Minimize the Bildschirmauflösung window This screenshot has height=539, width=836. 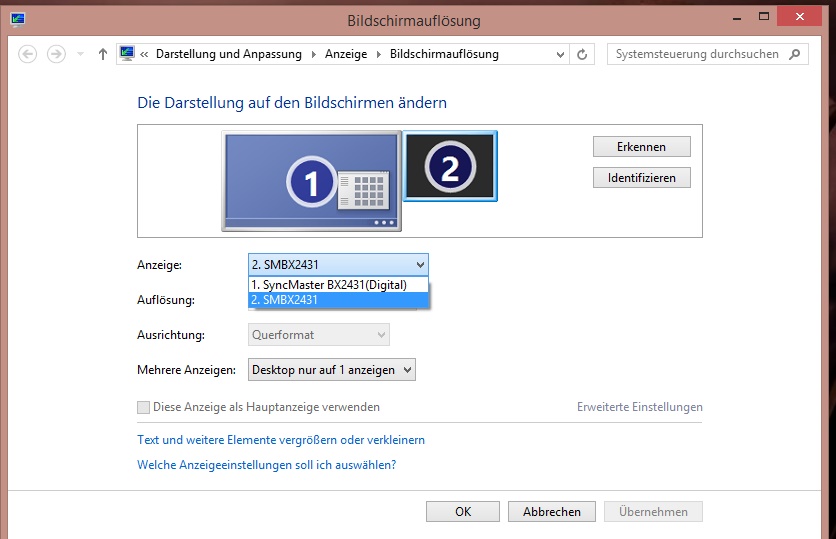coord(737,18)
